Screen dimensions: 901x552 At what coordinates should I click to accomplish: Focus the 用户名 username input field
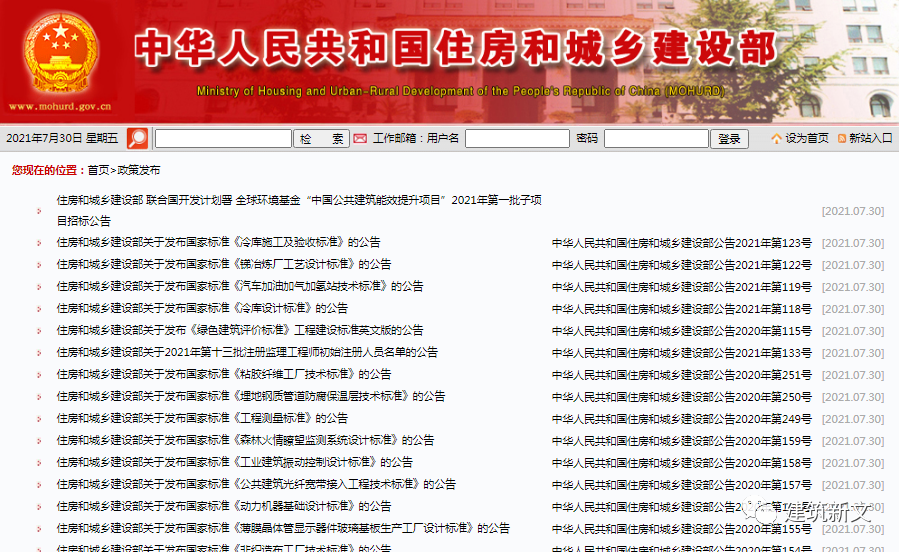point(517,138)
